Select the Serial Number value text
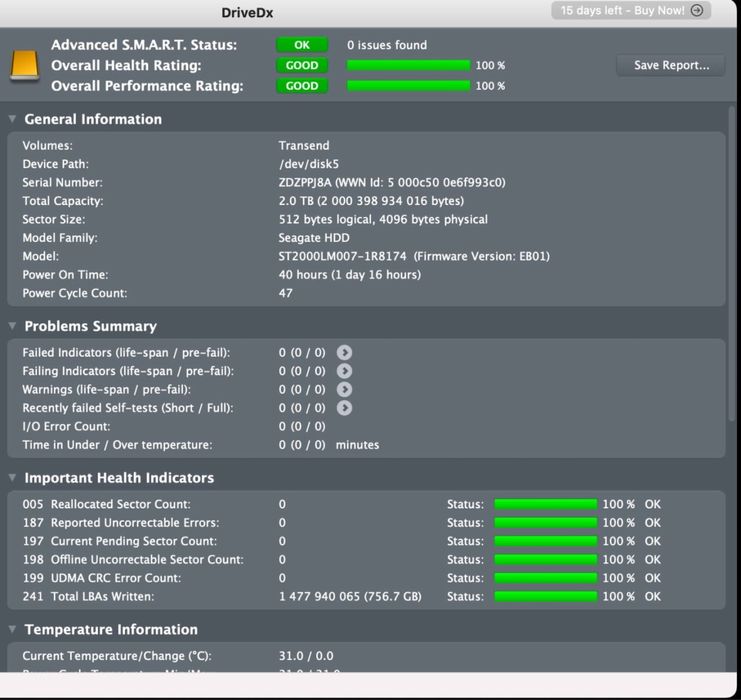Screen dimensions: 741x700 point(392,182)
